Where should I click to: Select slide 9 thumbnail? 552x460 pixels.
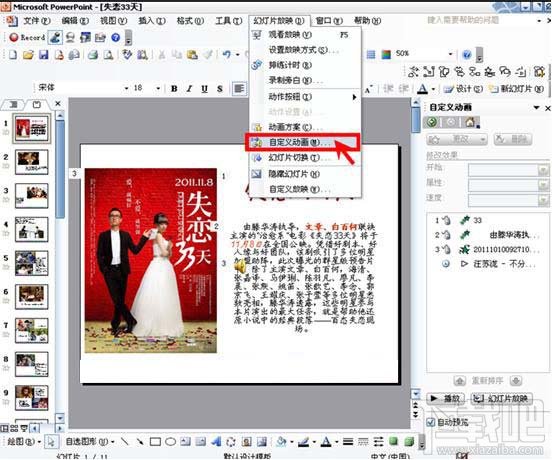click(x=32, y=398)
